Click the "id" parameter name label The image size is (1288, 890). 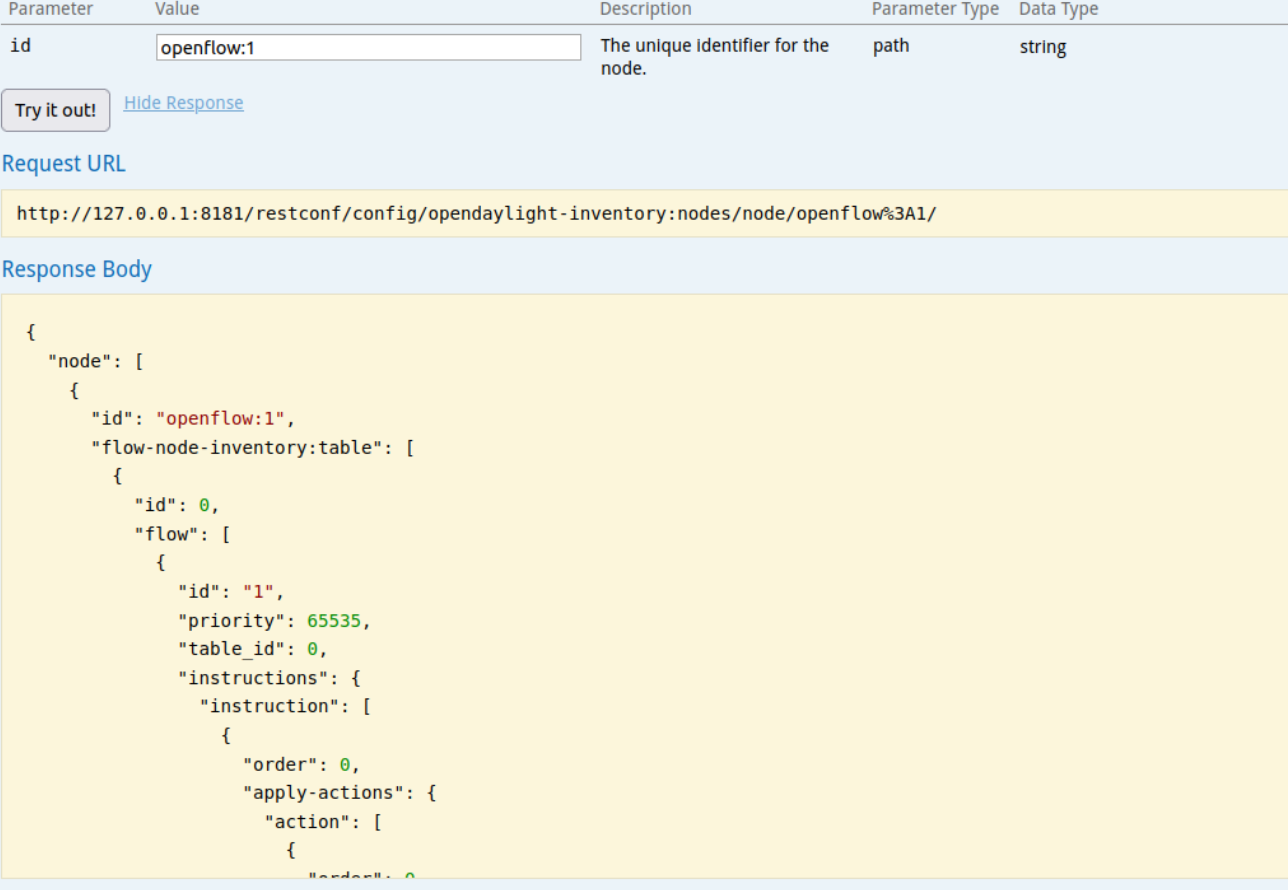point(20,46)
